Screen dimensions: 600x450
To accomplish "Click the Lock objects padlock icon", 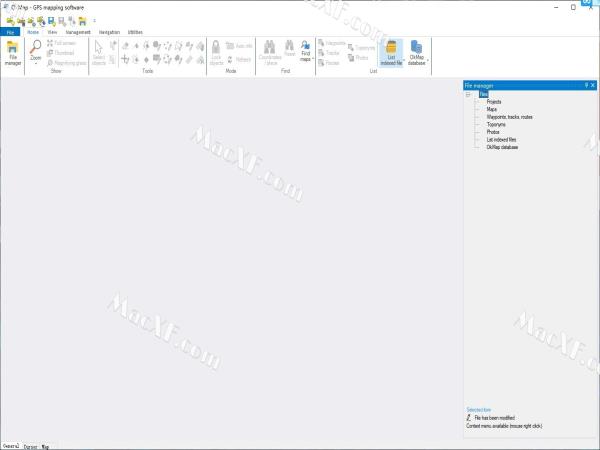I will [x=216, y=50].
